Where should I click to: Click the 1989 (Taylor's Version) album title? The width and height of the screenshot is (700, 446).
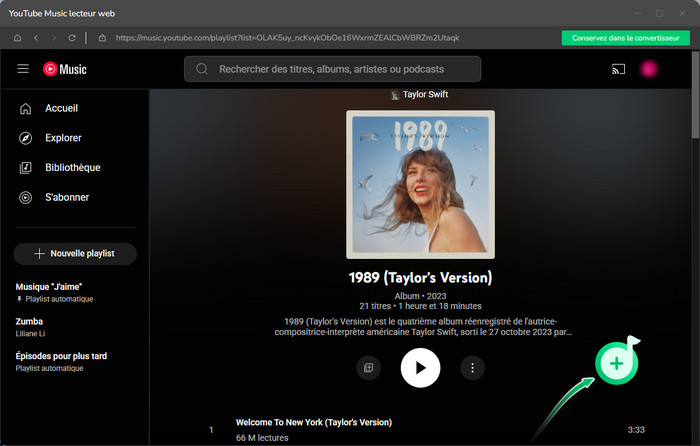[x=420, y=277]
